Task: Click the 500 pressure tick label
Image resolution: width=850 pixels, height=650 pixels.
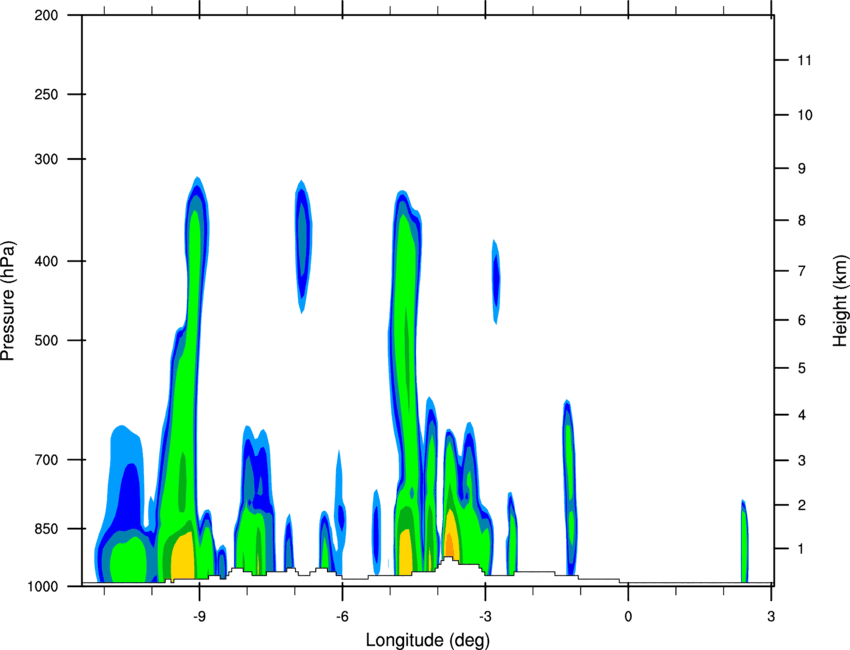Action: pos(46,340)
